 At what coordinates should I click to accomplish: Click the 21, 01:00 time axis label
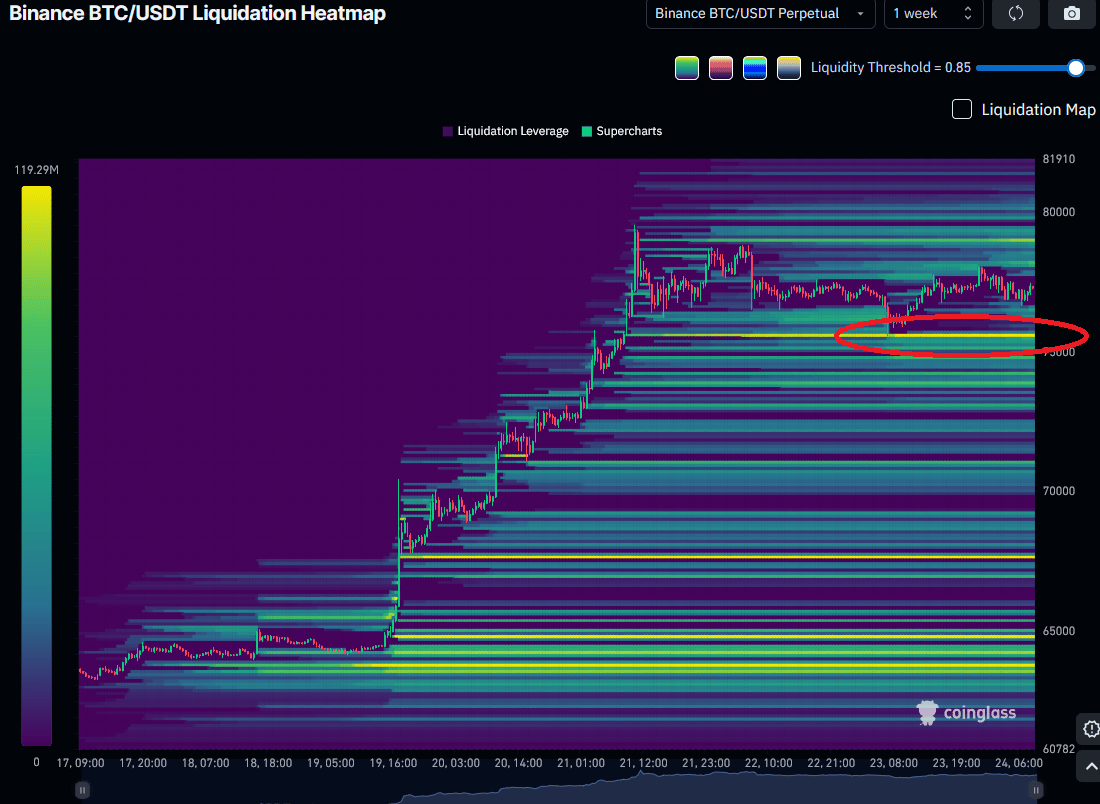[x=581, y=763]
